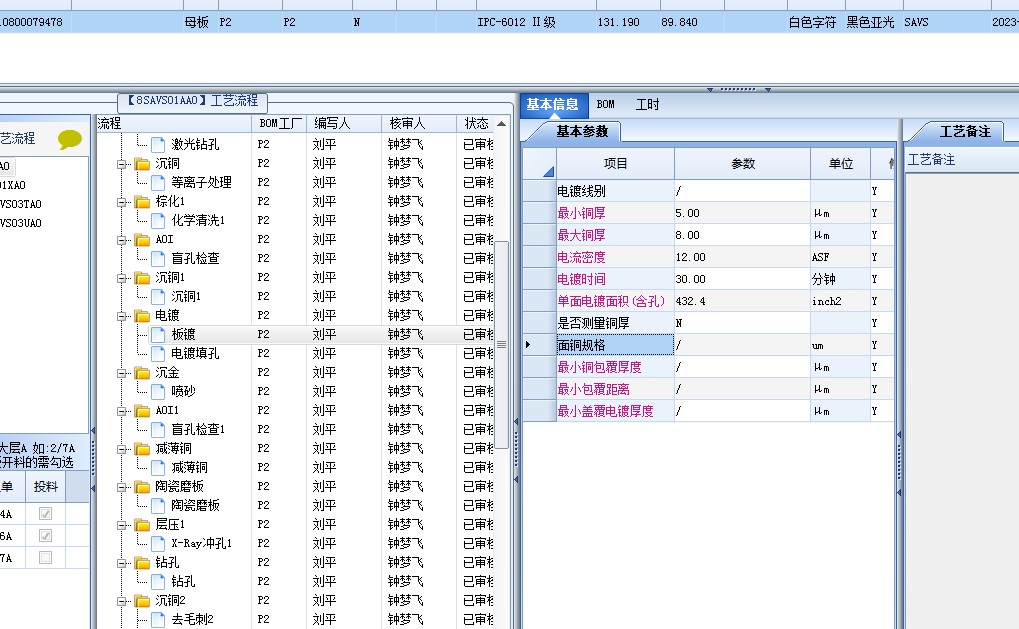Screen dimensions: 1019x629
Task: Click the 电镀时间 value 30.00
Action: [742, 279]
